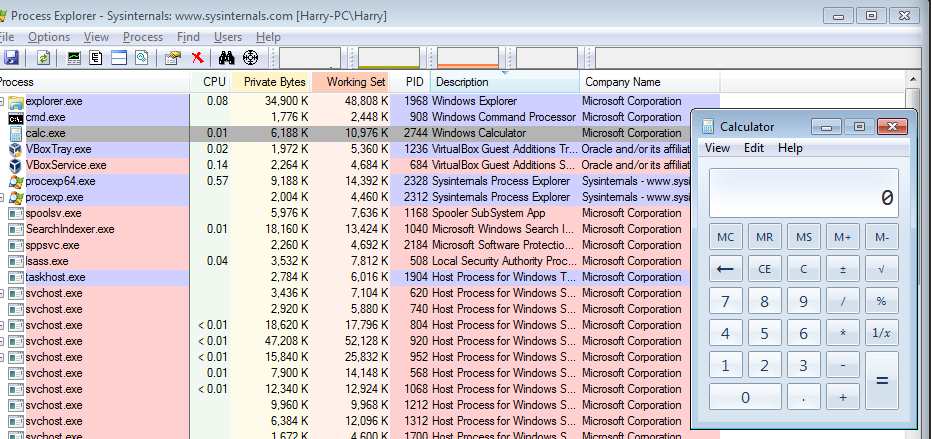The width and height of the screenshot is (931, 439).
Task: Open System Information graph icon
Action: click(x=74, y=58)
